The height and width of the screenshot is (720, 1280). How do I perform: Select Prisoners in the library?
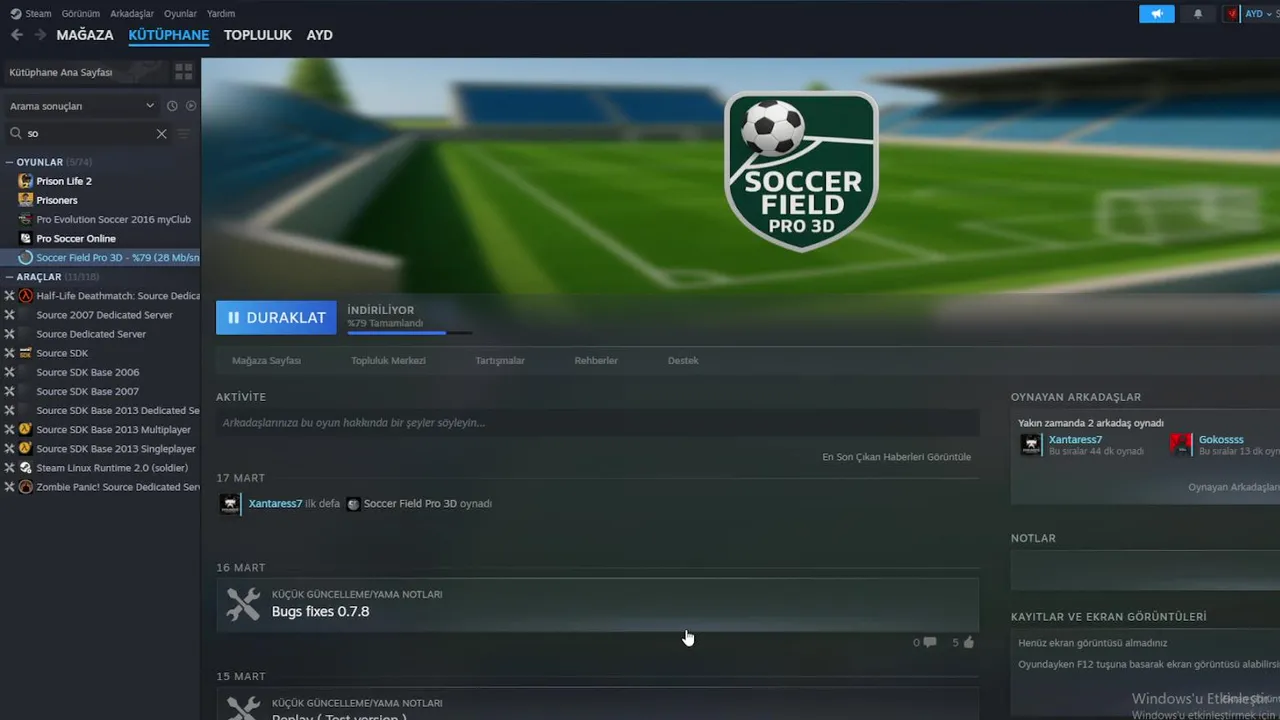pos(57,200)
